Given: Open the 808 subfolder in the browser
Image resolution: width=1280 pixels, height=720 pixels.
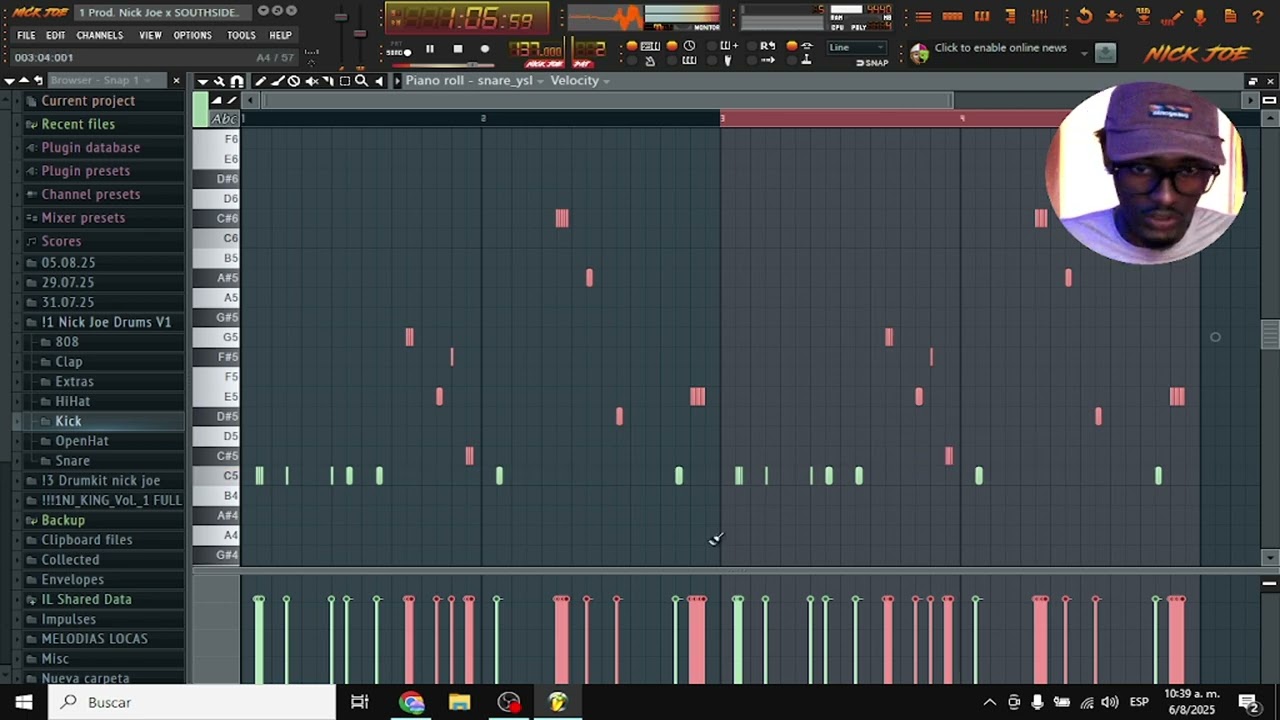Looking at the screenshot, I should (x=67, y=342).
